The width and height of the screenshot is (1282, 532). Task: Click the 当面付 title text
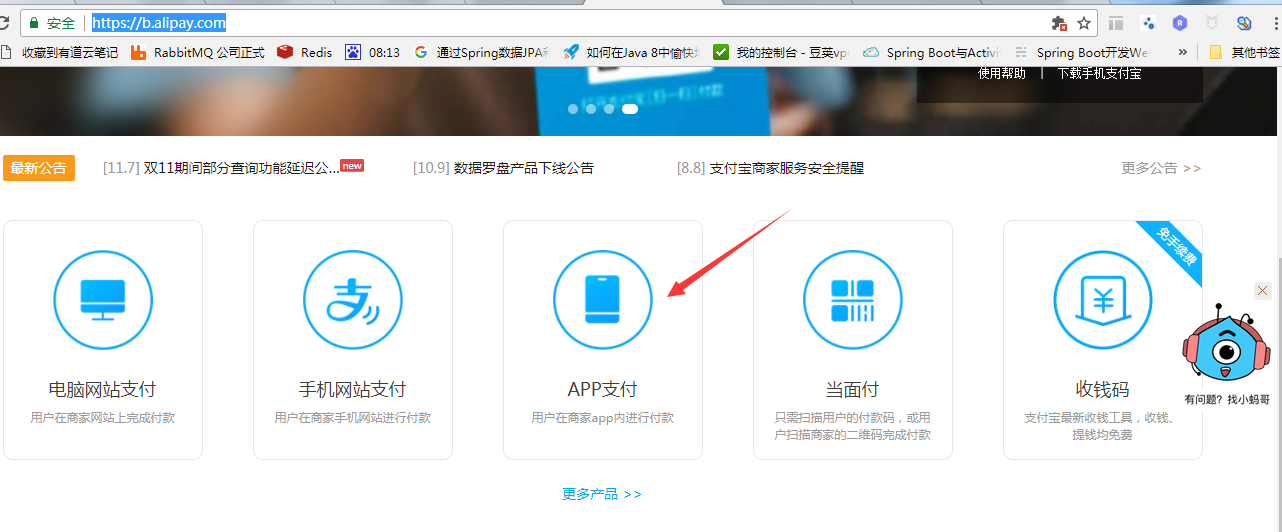coord(852,389)
